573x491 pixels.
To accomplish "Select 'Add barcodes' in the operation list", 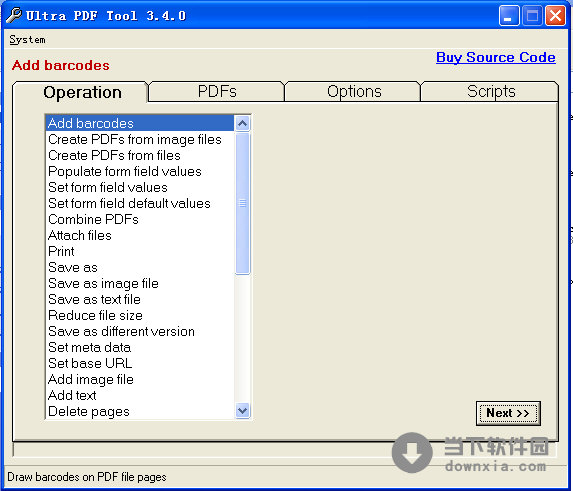I will [x=140, y=123].
